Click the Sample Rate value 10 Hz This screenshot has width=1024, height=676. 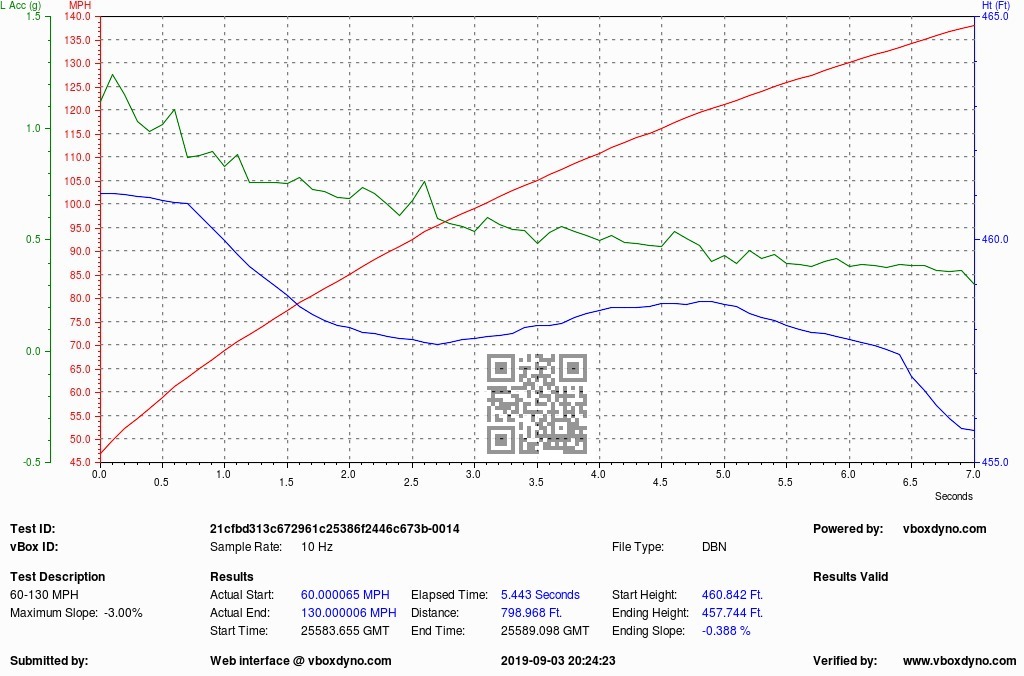tap(317, 547)
